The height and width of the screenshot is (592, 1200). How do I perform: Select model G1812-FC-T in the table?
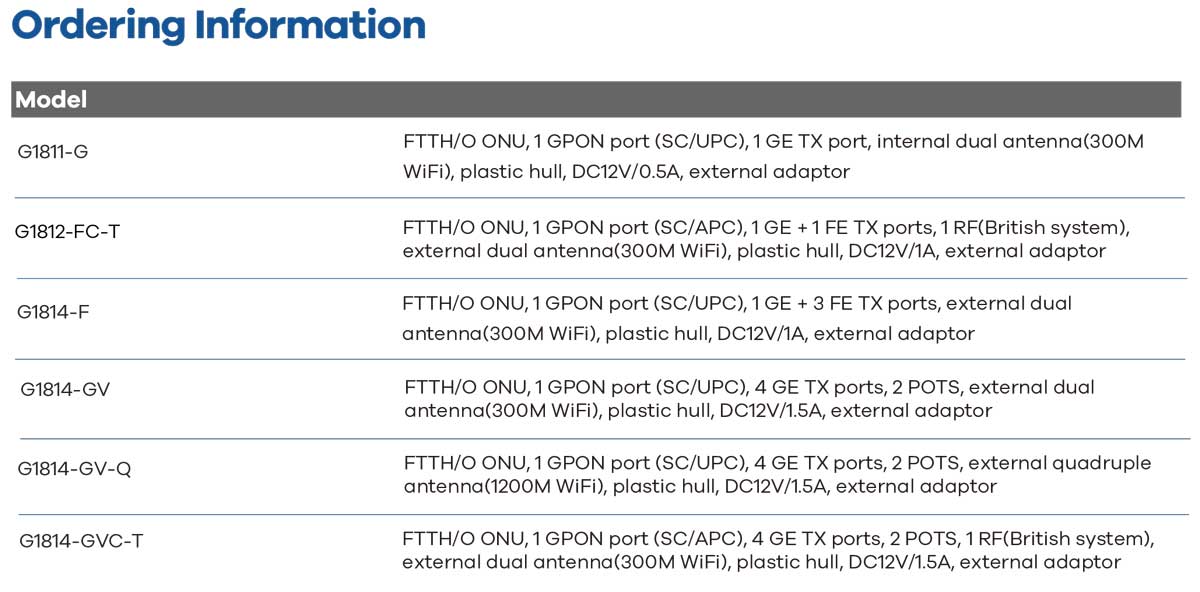(x=67, y=231)
